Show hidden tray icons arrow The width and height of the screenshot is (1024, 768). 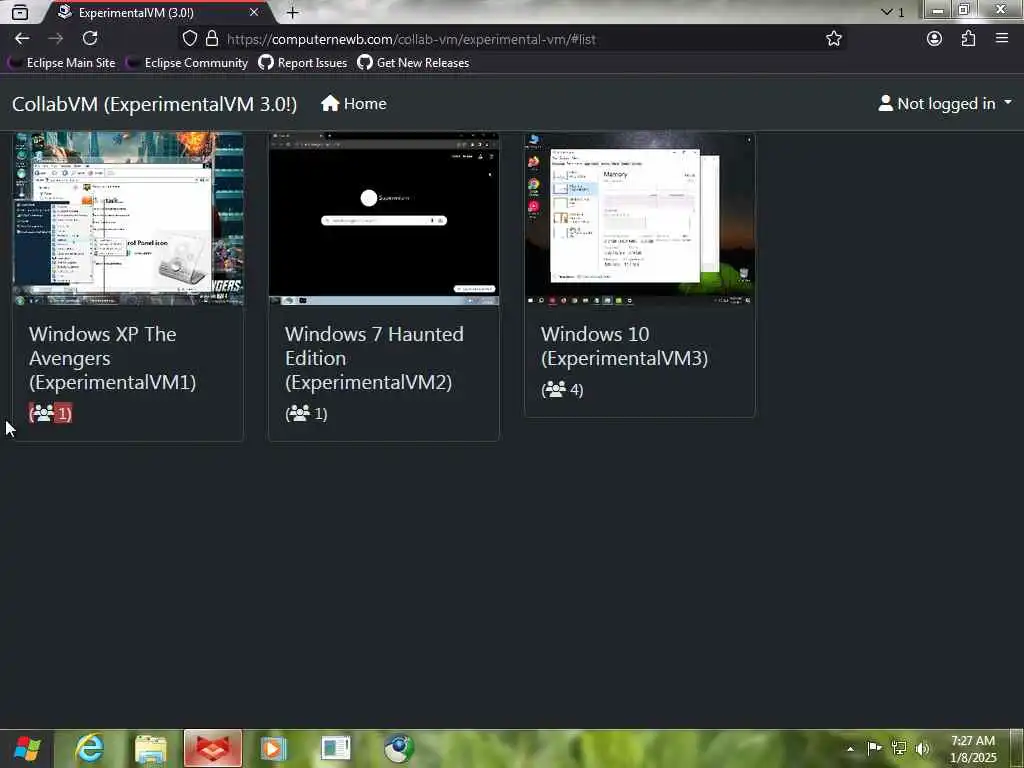(850, 749)
